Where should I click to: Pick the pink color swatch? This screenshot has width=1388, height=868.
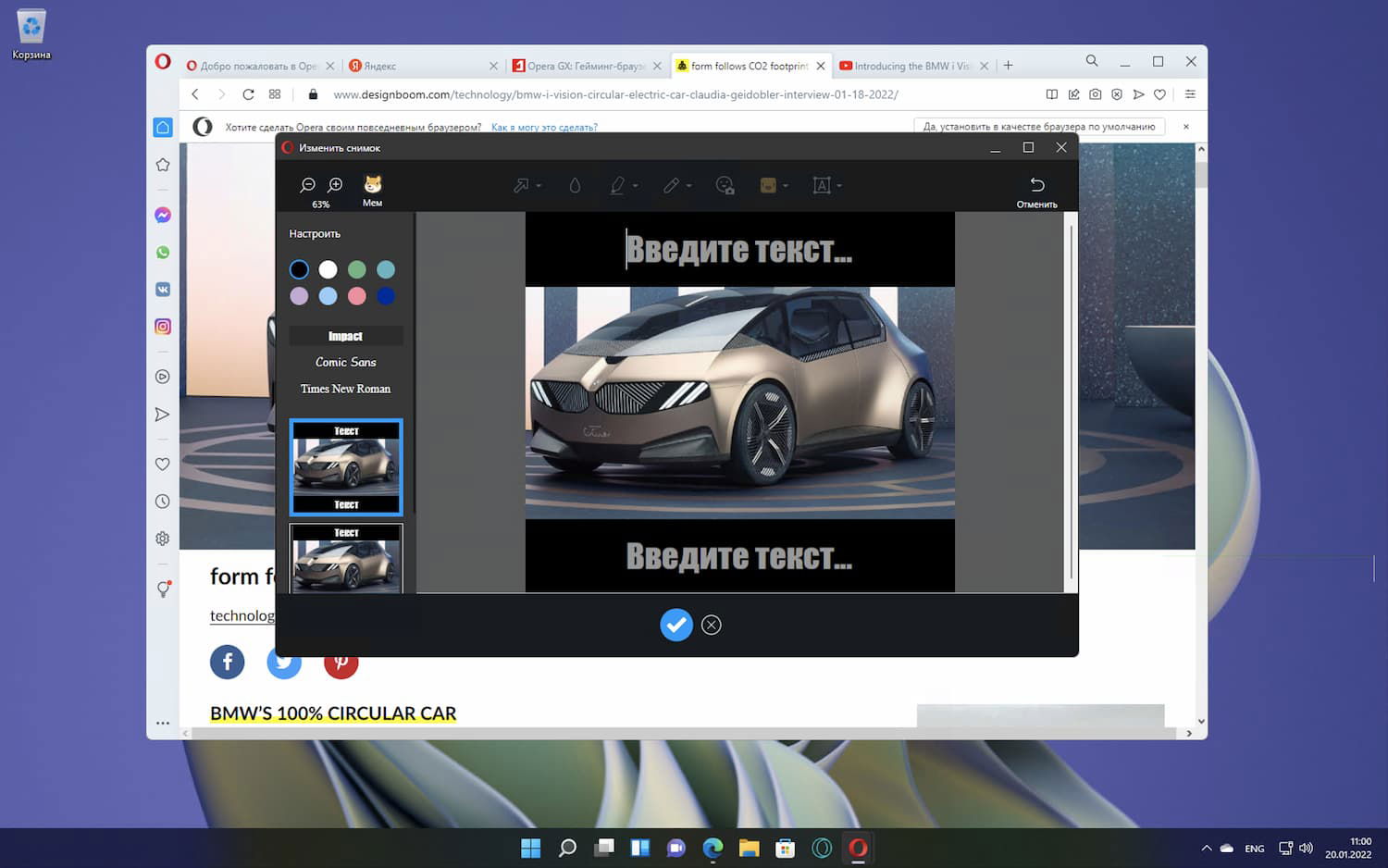point(357,296)
